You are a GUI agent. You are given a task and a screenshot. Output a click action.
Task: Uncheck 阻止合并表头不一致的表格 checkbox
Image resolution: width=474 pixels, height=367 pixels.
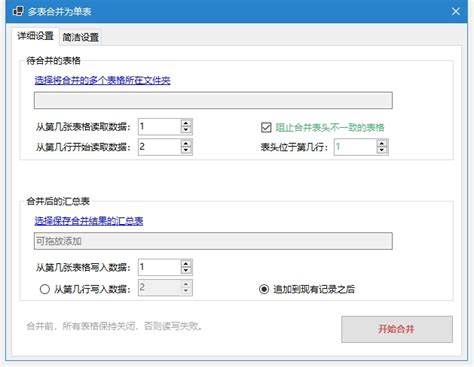pyautogui.click(x=266, y=127)
